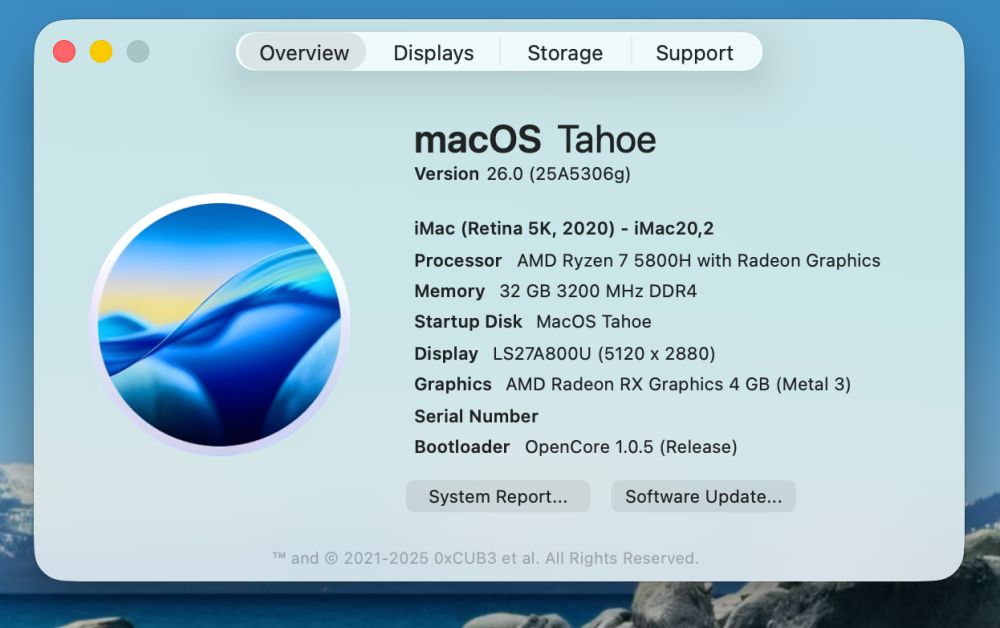Click the OpenCore 1.0.5 (Release) bootloader value

point(631,446)
